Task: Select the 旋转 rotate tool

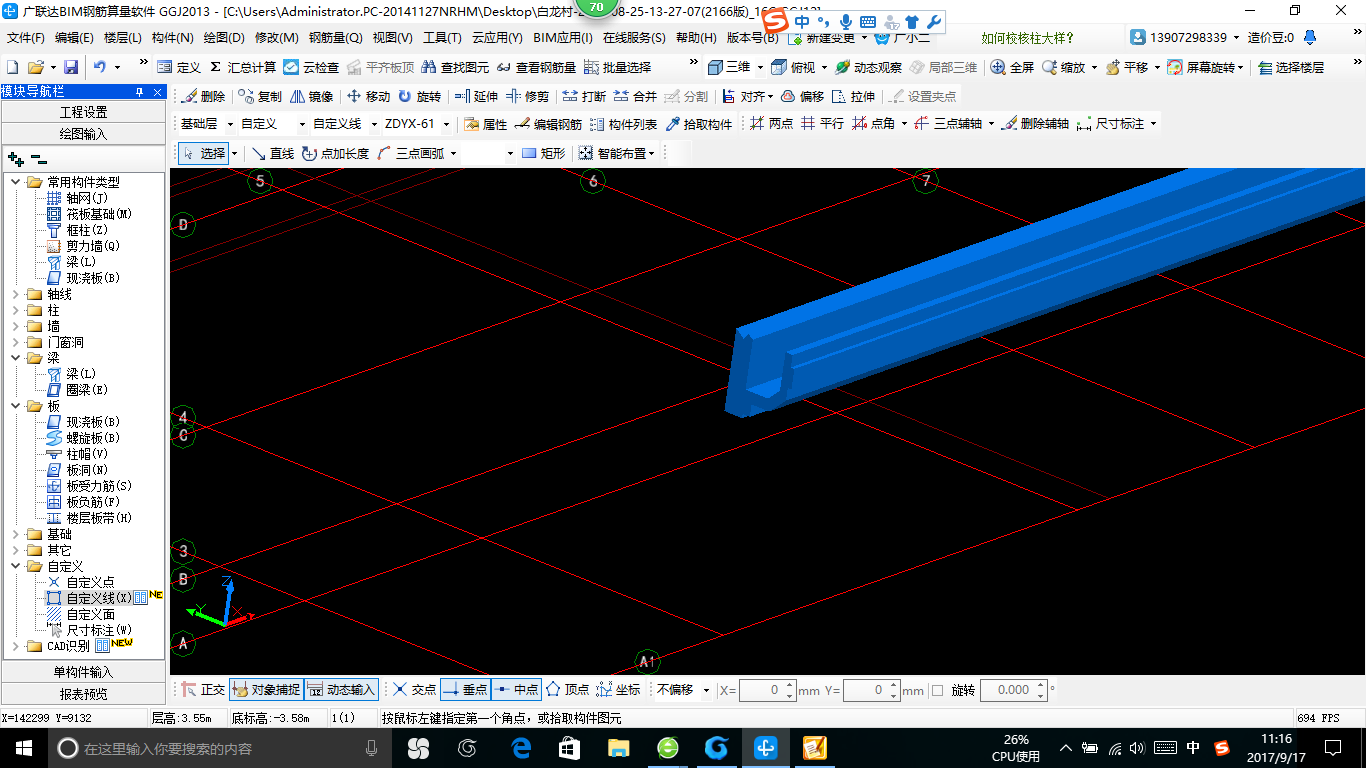Action: [419, 96]
